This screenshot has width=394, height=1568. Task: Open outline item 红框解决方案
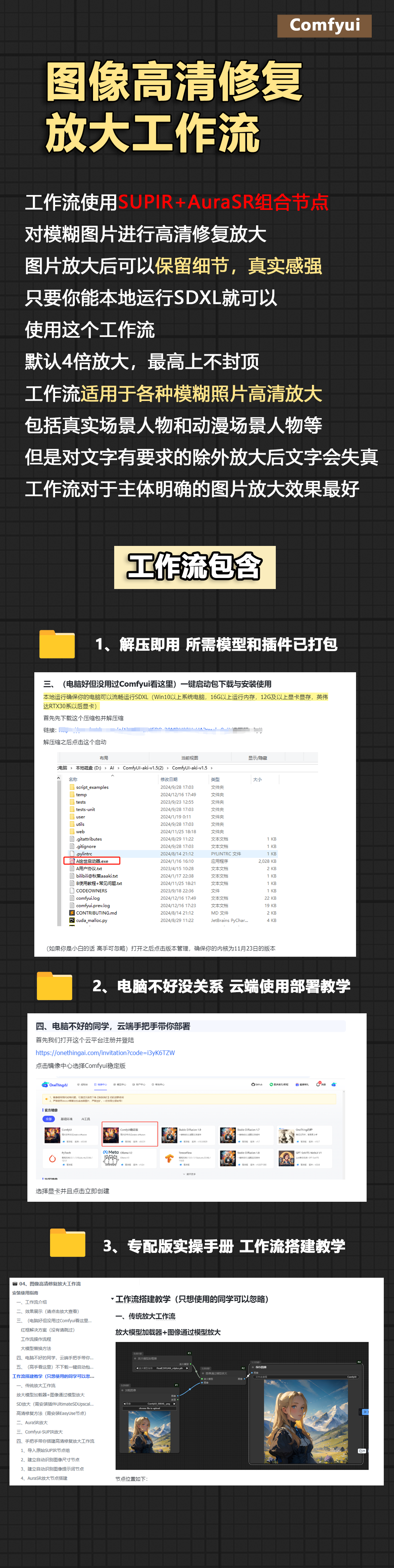(47, 1330)
